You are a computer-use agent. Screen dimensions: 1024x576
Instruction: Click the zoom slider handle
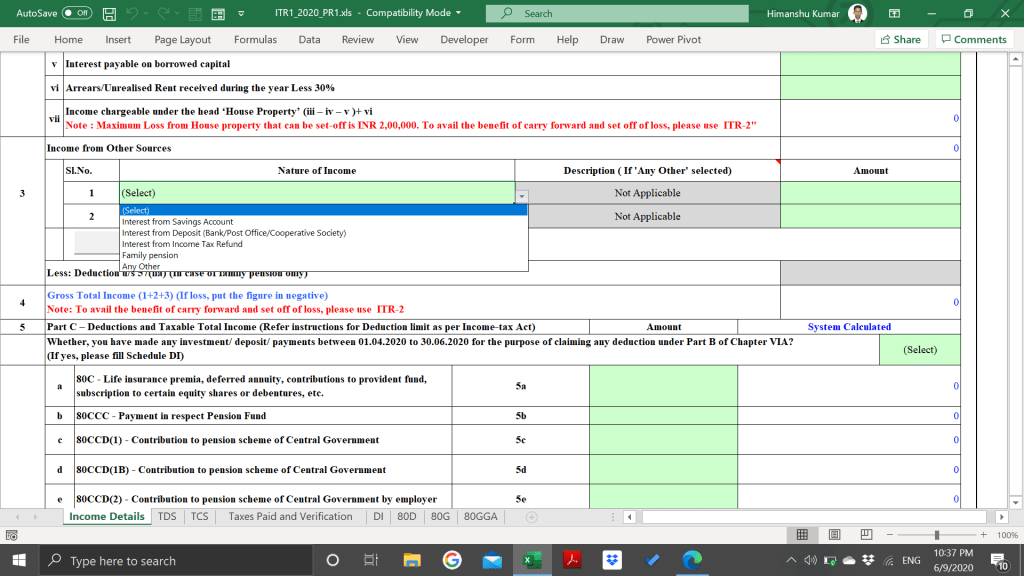coord(936,535)
